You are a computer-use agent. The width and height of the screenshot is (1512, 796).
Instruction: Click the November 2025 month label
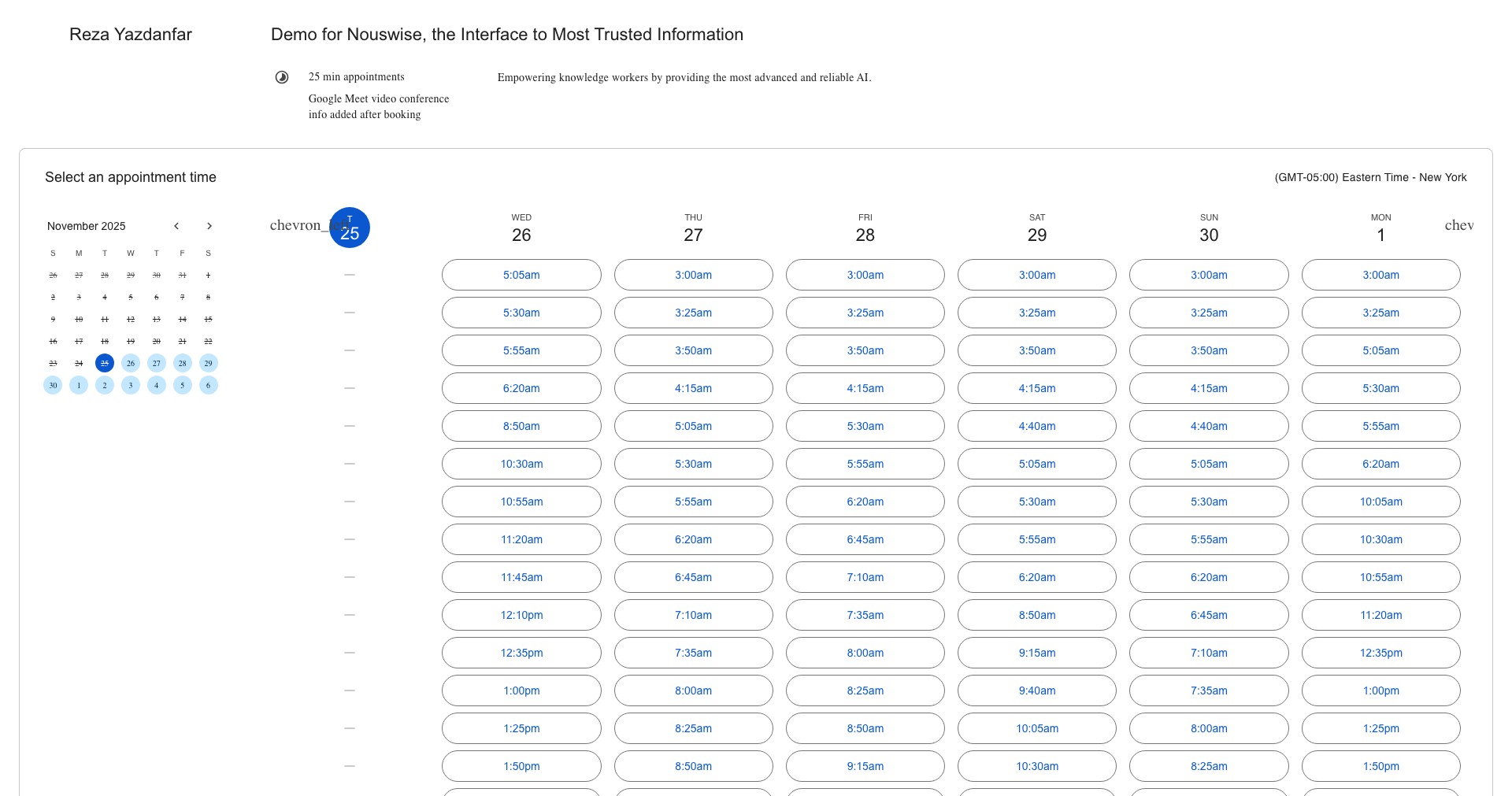tap(87, 226)
